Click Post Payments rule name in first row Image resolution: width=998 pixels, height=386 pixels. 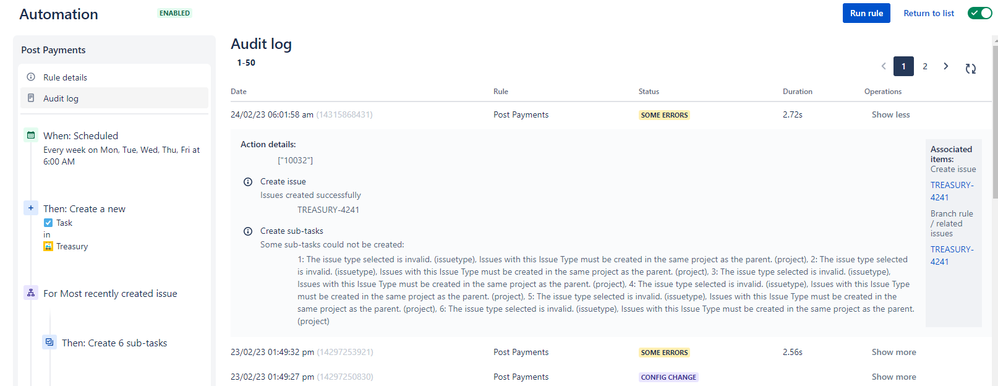521,115
